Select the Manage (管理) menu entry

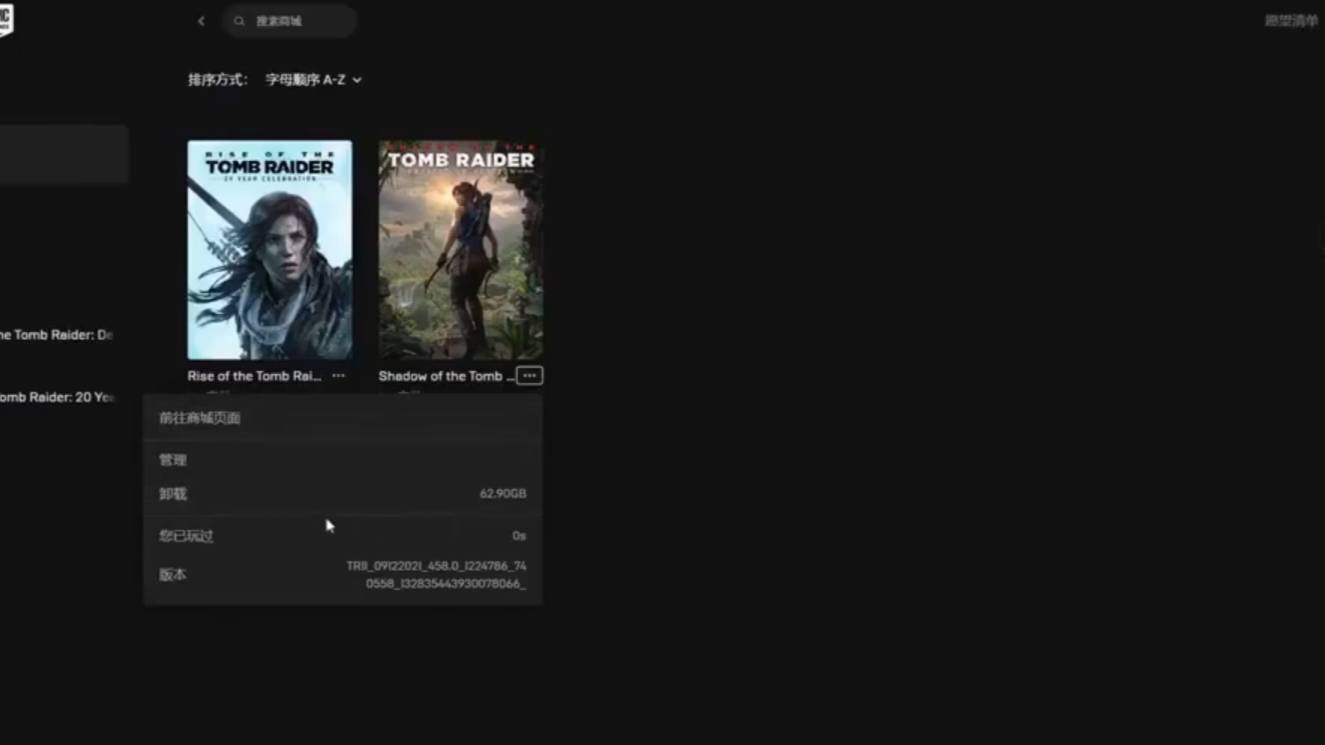click(x=343, y=460)
